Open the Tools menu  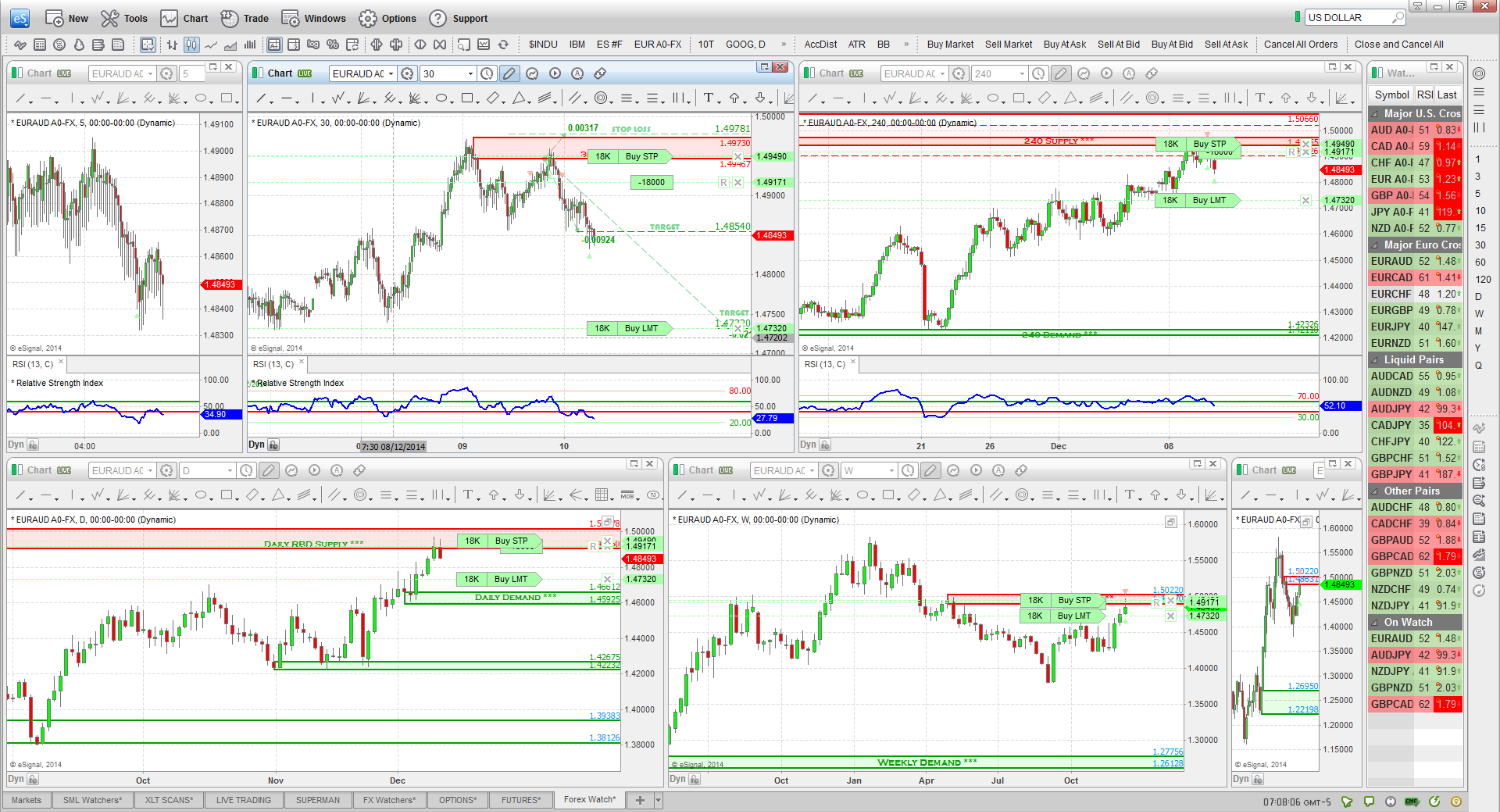pos(124,18)
